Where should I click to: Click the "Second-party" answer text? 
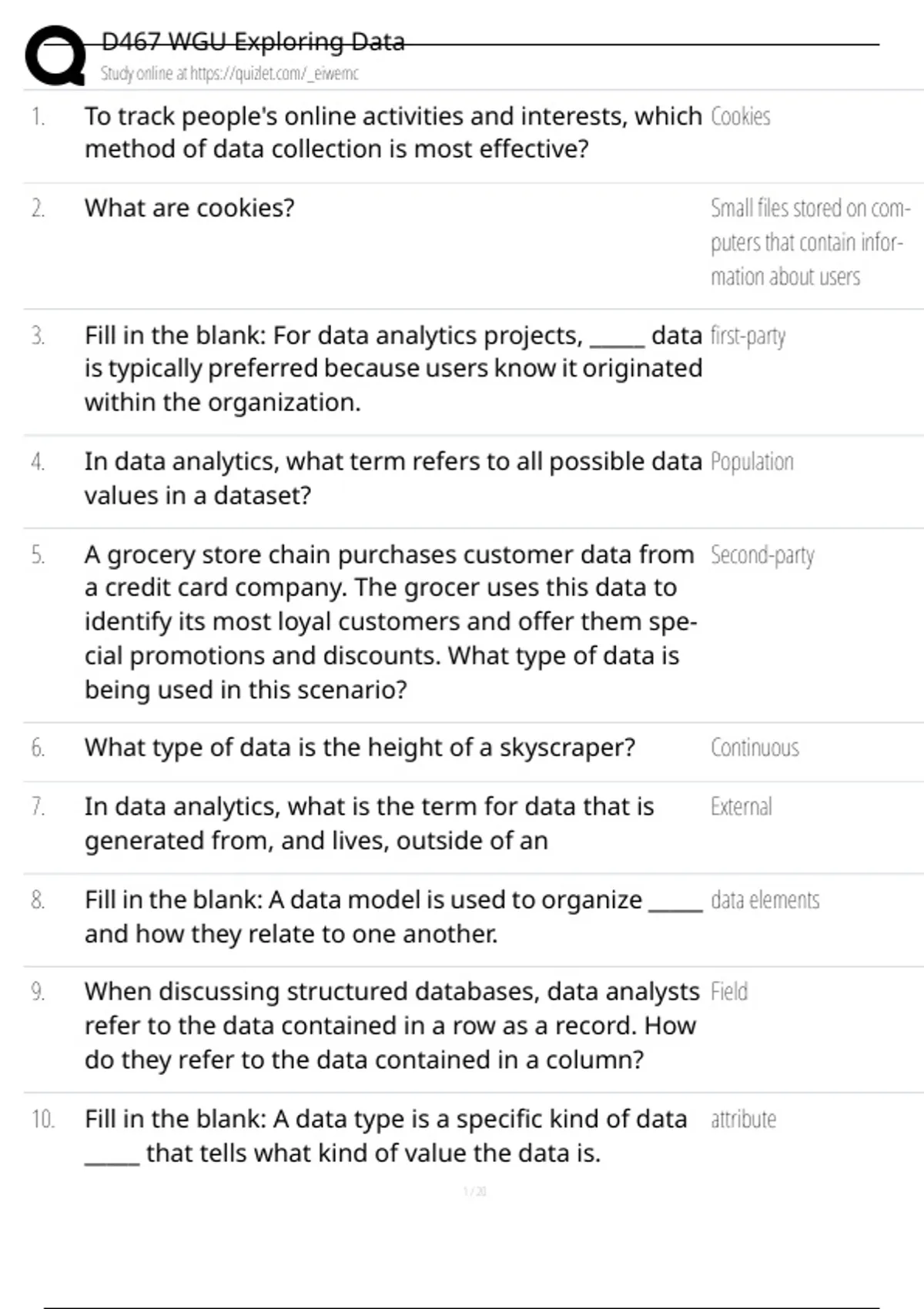tap(762, 555)
